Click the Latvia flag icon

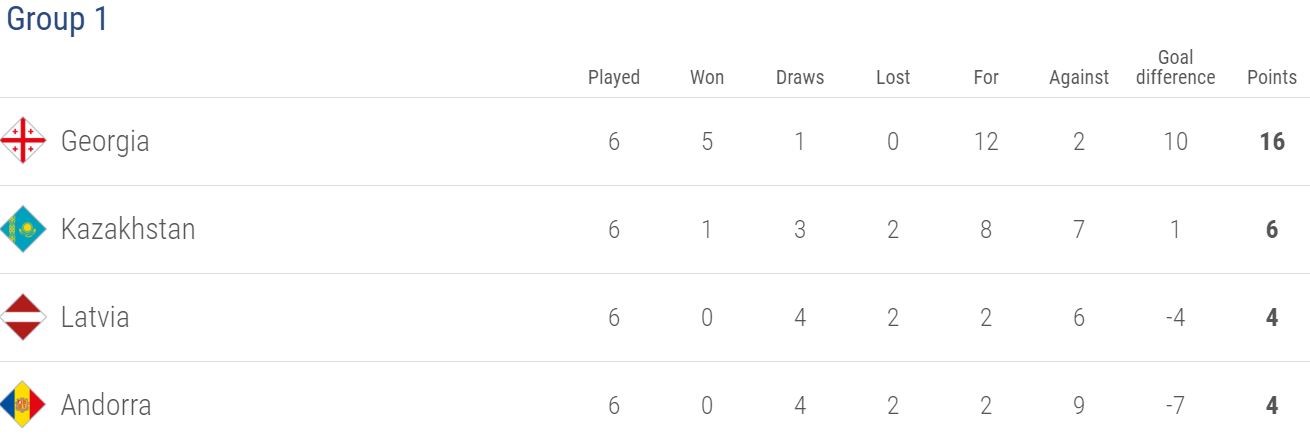pos(24,317)
